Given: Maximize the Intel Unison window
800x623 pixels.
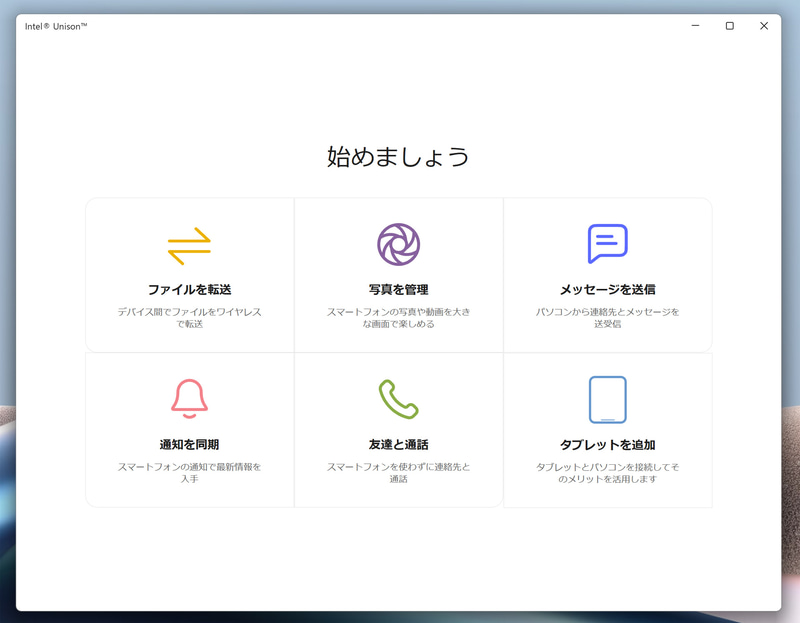Looking at the screenshot, I should click(728, 26).
